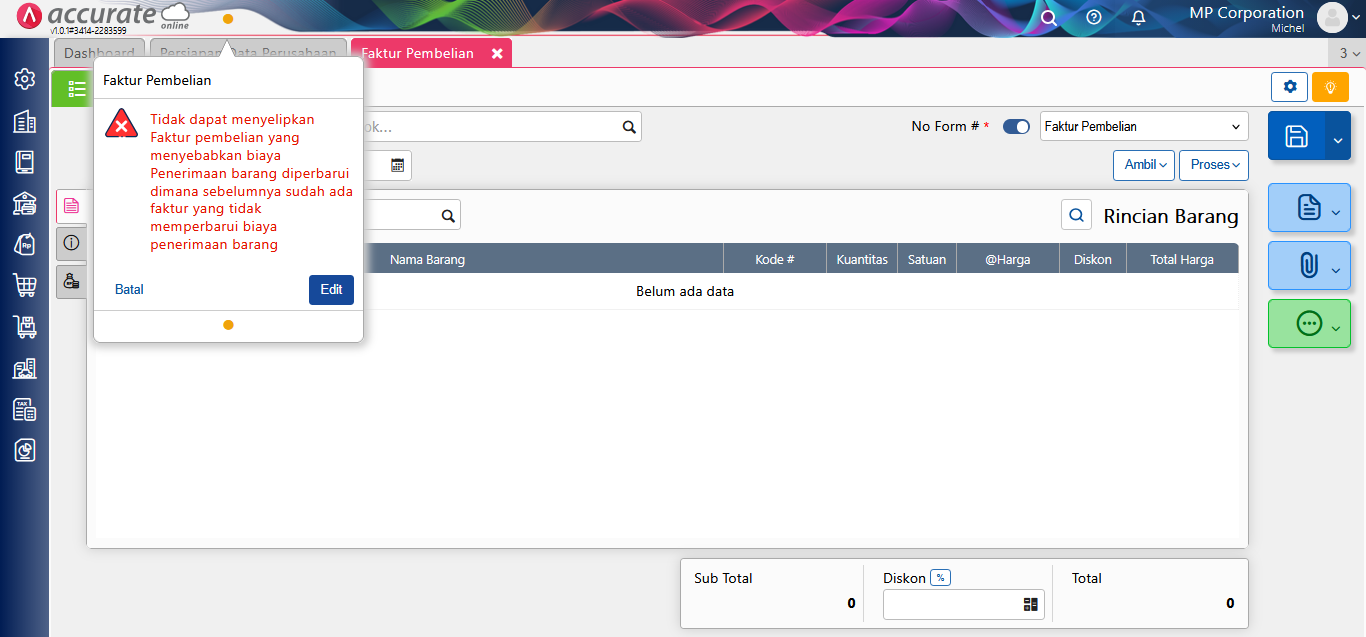Open the Settings gear in left sidebar

25,79
